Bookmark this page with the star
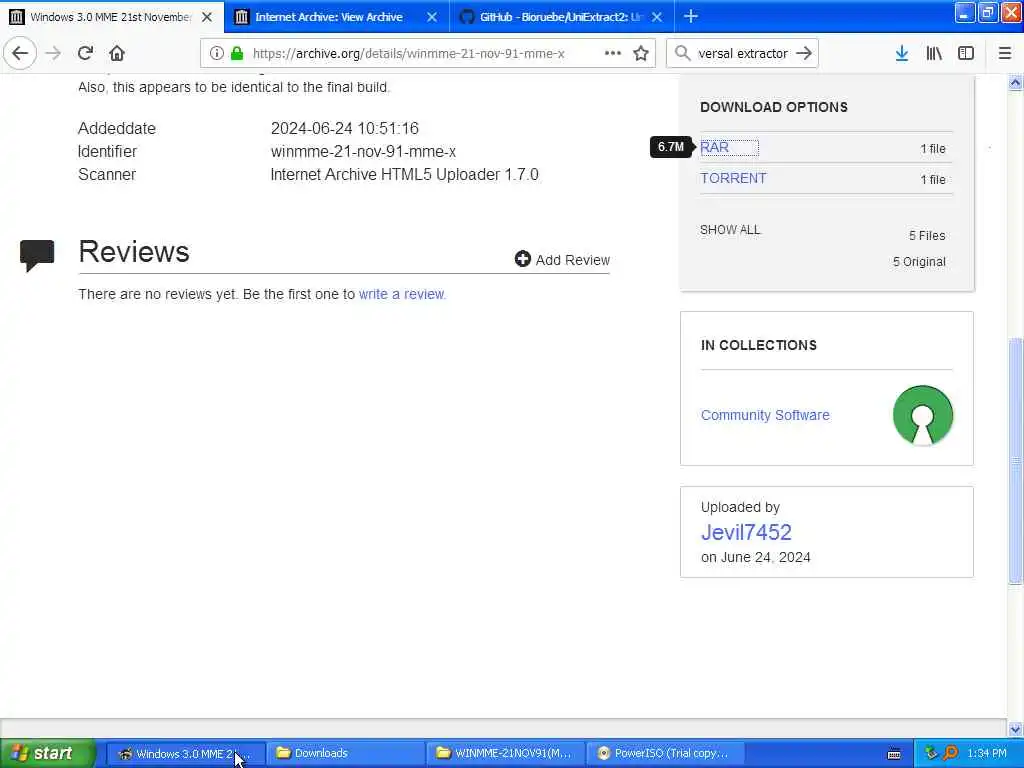1024x768 pixels. [641, 53]
